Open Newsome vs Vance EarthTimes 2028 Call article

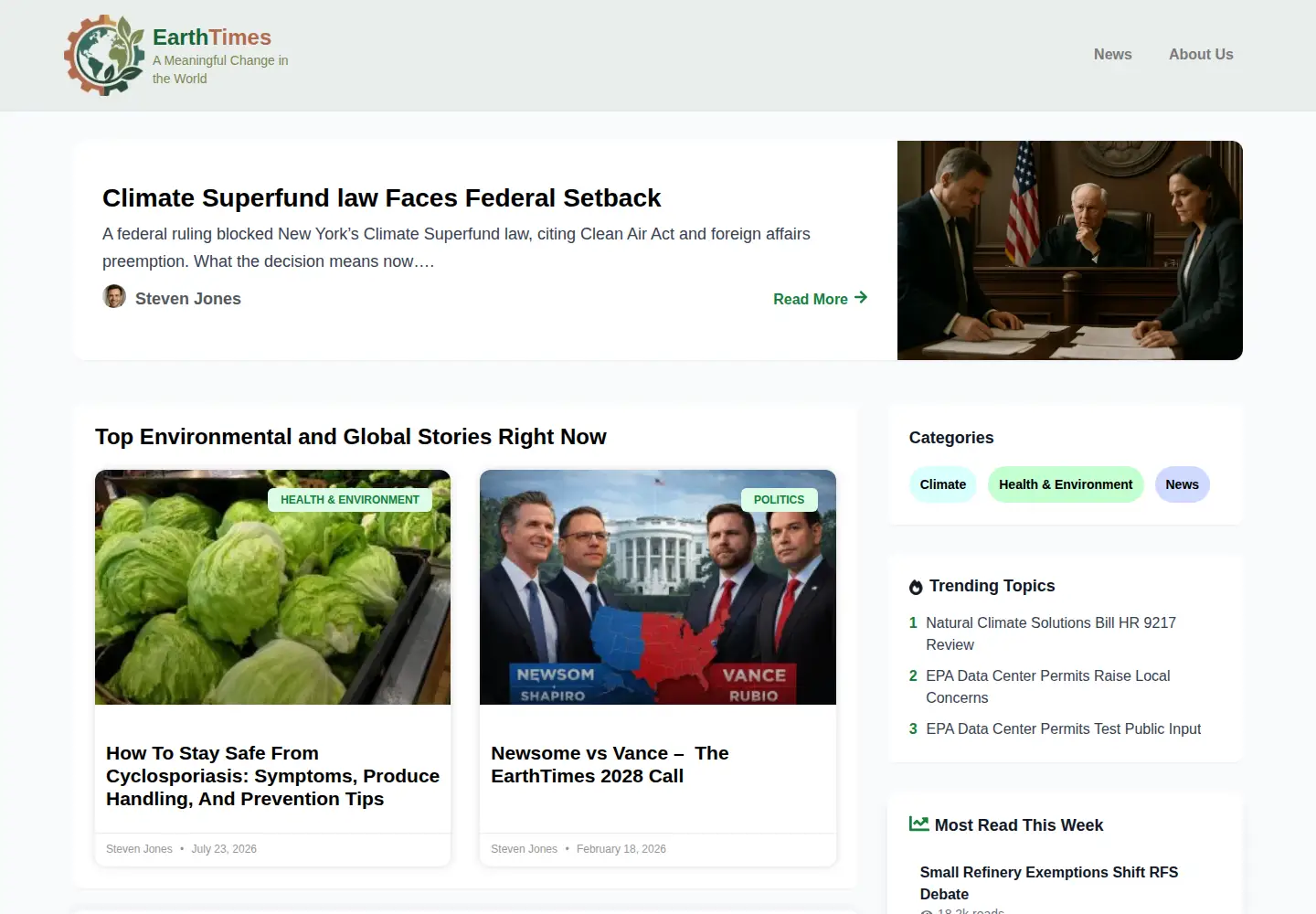click(610, 764)
